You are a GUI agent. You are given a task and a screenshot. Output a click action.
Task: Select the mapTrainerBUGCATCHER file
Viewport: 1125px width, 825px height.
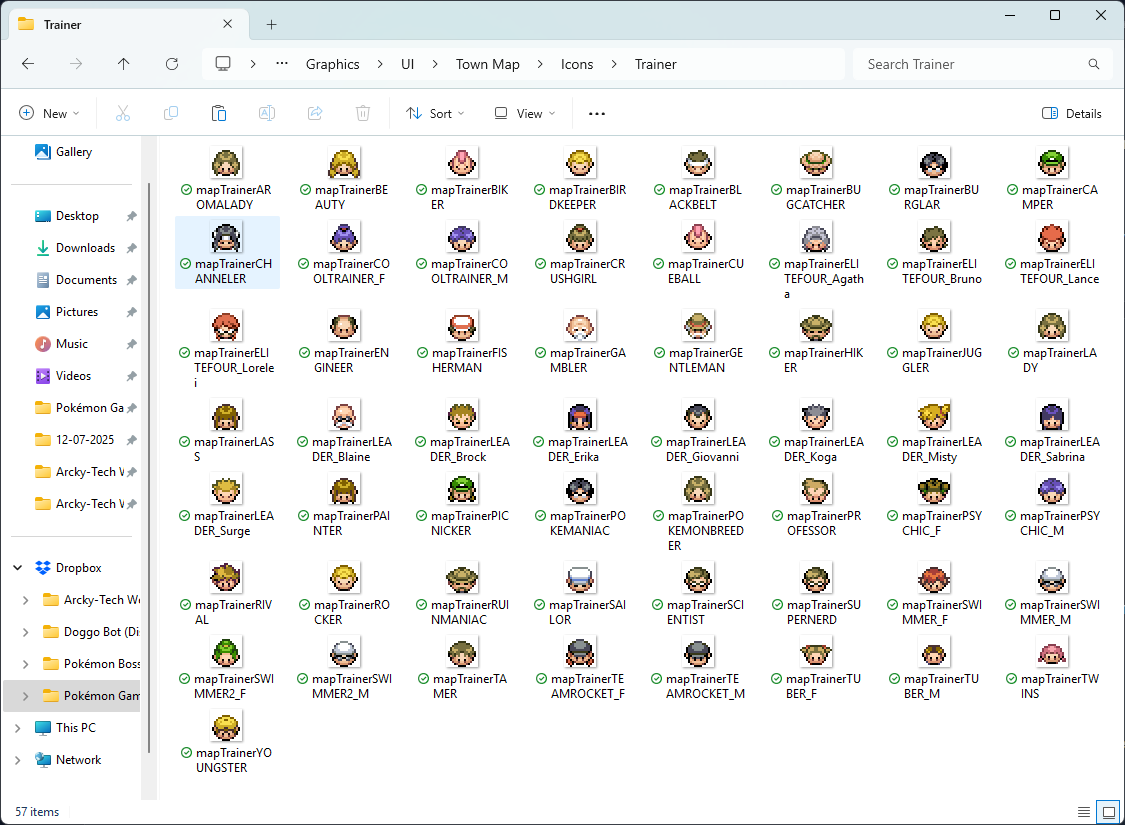point(816,178)
